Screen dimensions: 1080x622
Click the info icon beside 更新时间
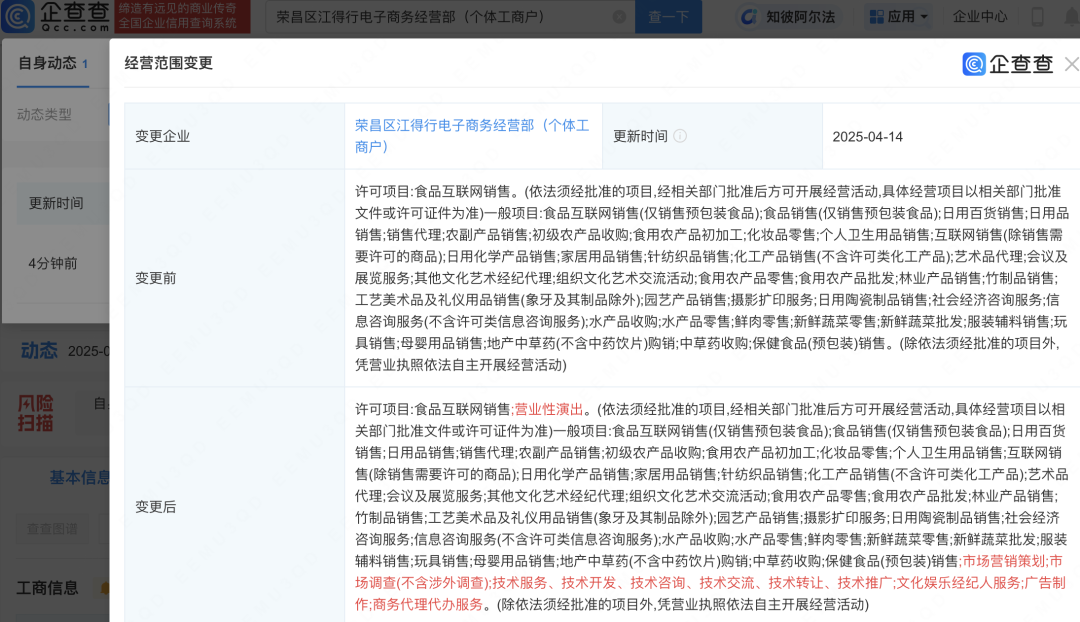click(x=680, y=136)
